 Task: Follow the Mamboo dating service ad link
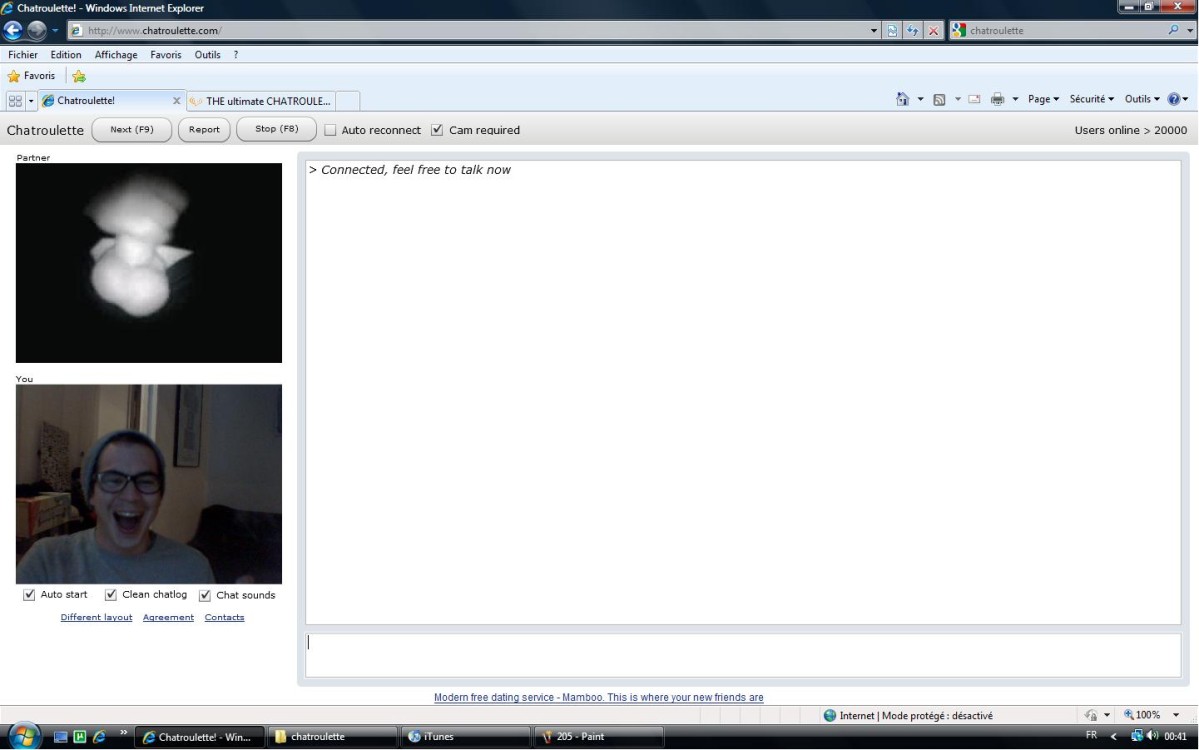tap(599, 697)
